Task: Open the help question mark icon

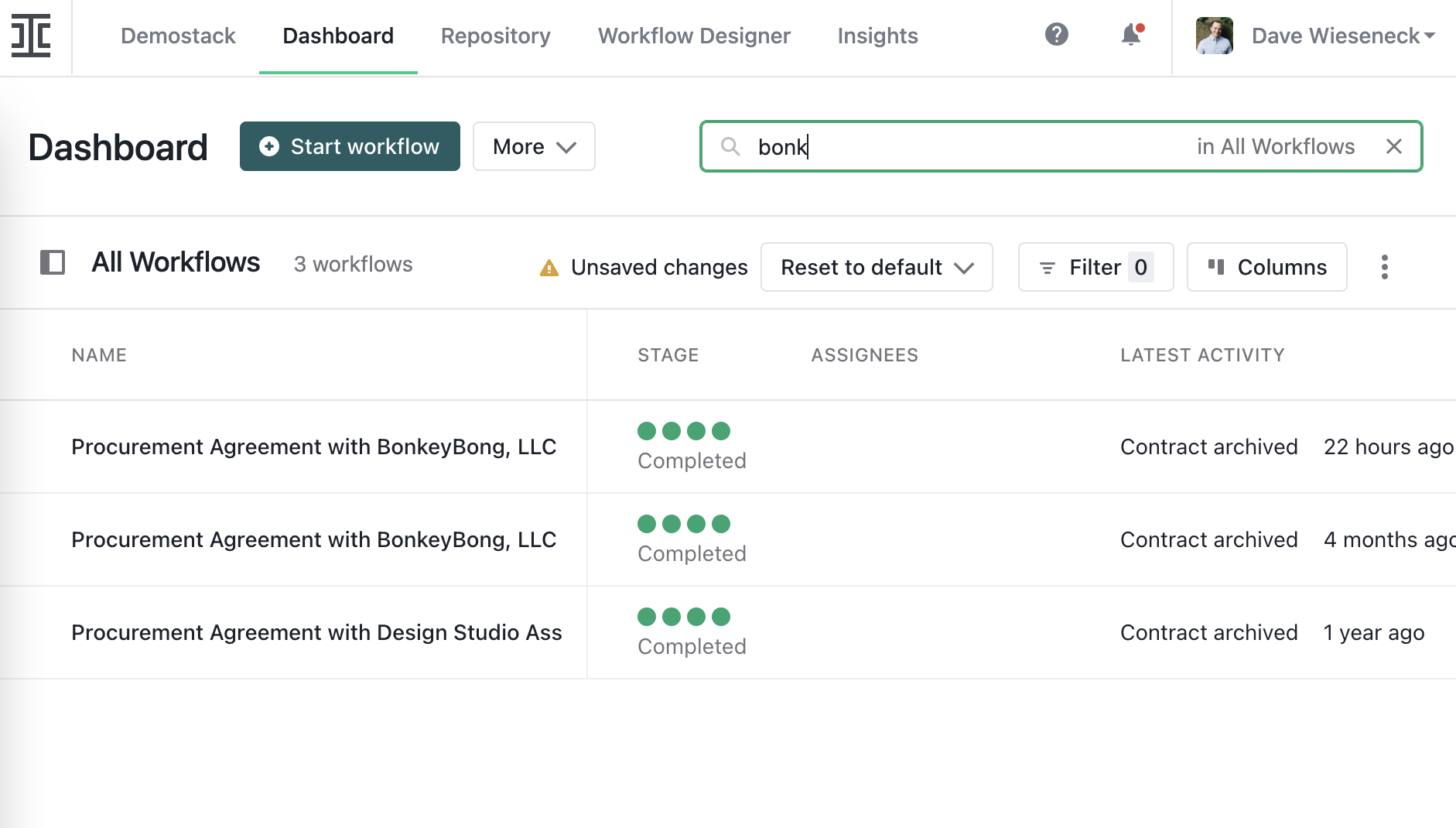Action: pyautogui.click(x=1057, y=35)
